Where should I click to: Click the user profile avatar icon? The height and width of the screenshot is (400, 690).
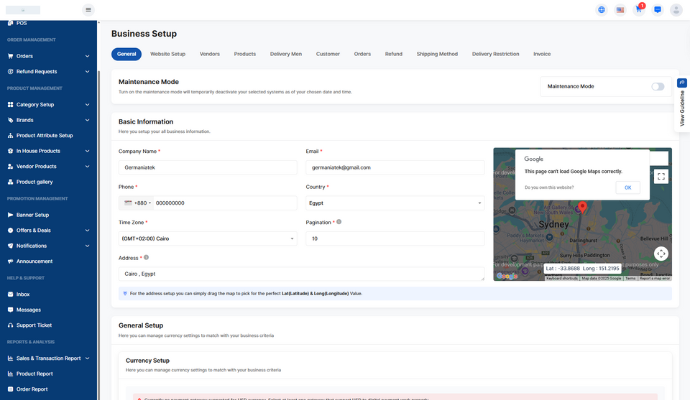pyautogui.click(x=676, y=10)
